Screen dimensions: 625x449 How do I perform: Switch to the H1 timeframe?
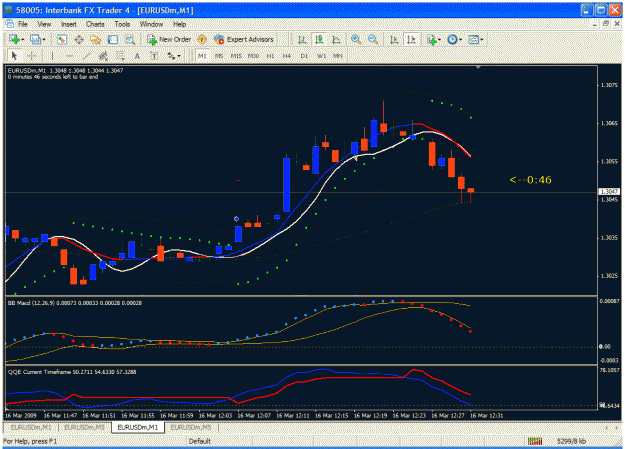[270, 56]
